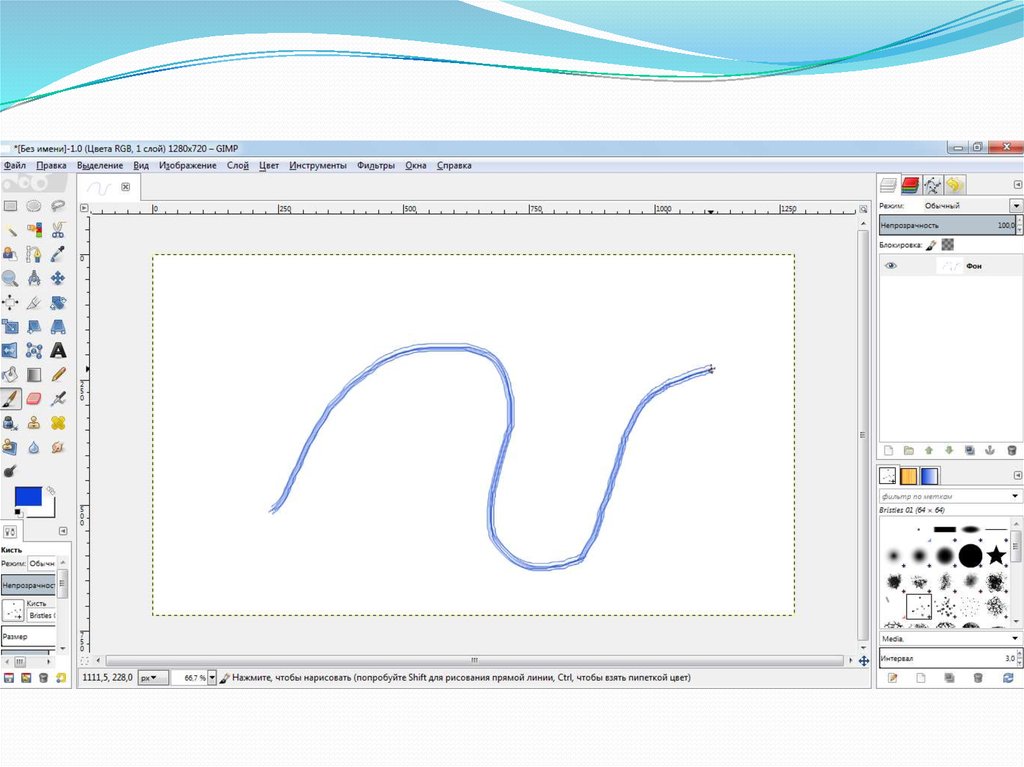1024x767 pixels.
Task: Pick the Zoom magnifier tool
Action: (x=10, y=278)
